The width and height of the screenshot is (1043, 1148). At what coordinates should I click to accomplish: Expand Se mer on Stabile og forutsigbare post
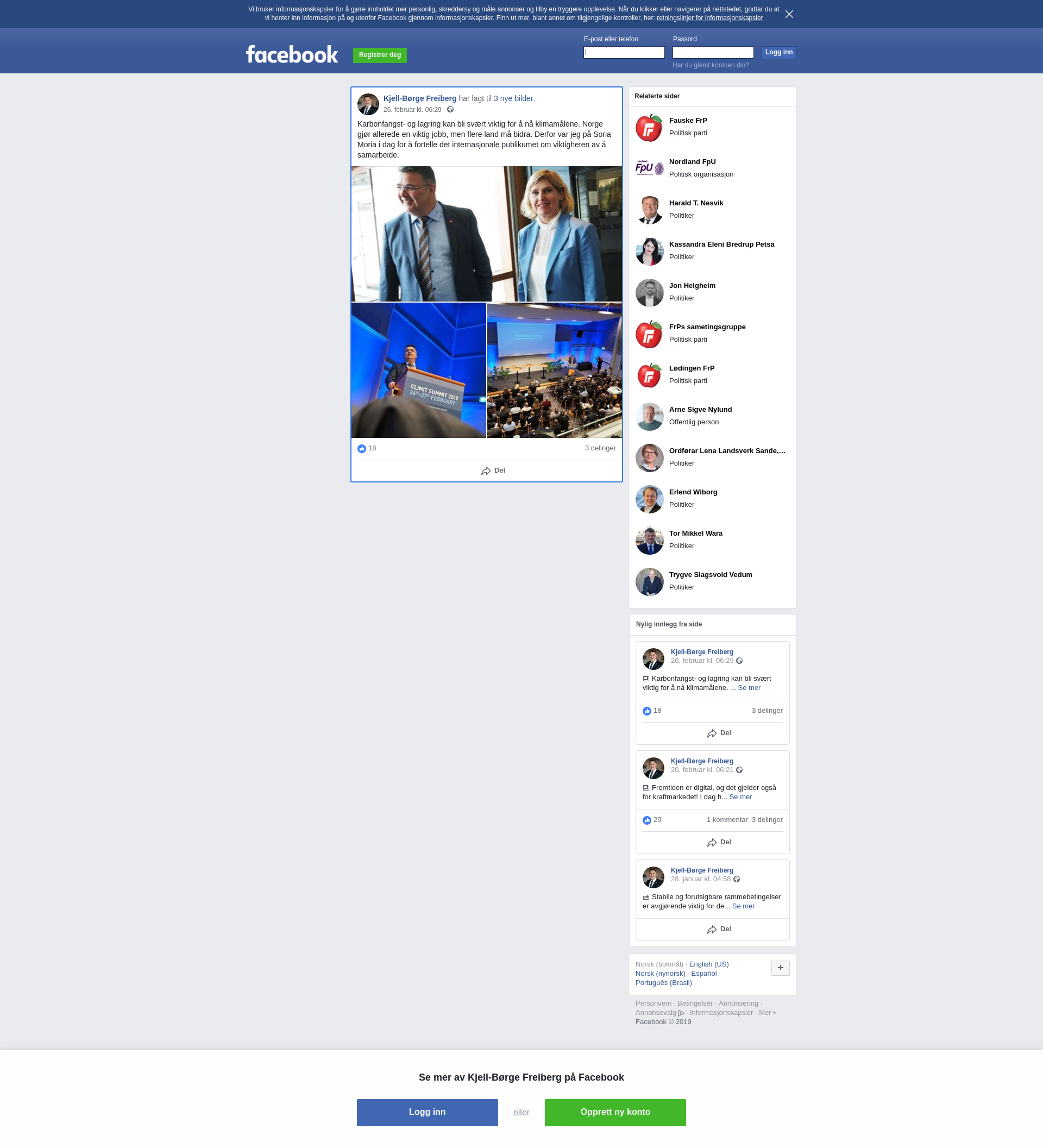[743, 907]
